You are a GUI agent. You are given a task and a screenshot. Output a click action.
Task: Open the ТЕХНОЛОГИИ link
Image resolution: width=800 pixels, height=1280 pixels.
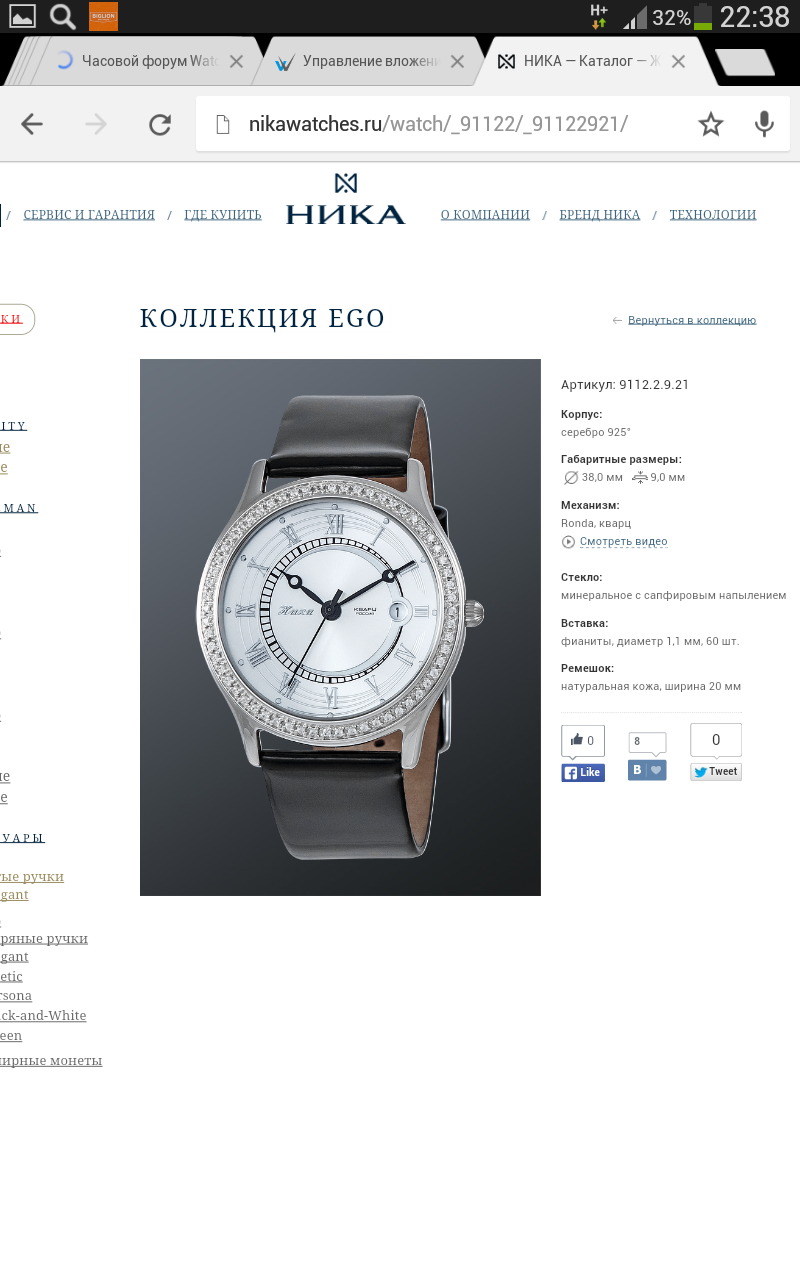(x=713, y=215)
